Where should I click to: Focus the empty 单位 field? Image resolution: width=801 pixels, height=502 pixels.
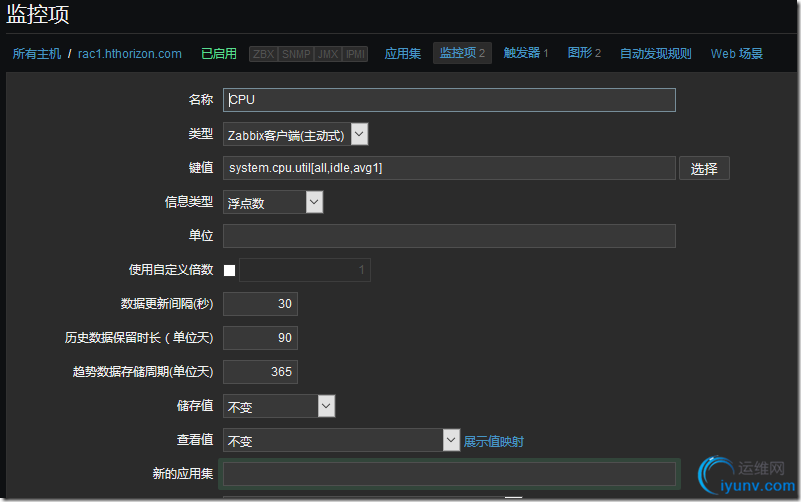[x=449, y=236]
